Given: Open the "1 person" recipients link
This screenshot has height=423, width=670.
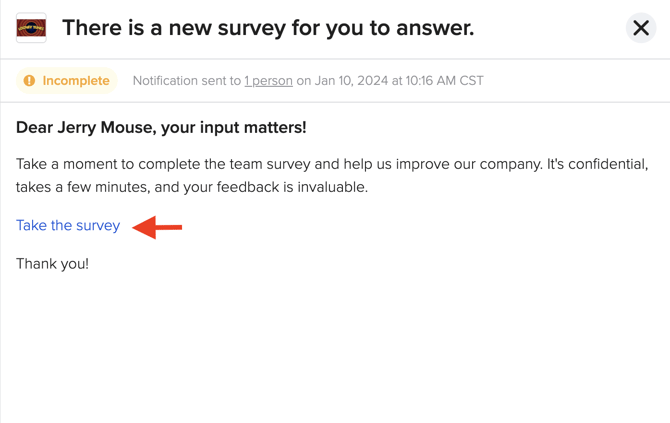Looking at the screenshot, I should pos(268,80).
